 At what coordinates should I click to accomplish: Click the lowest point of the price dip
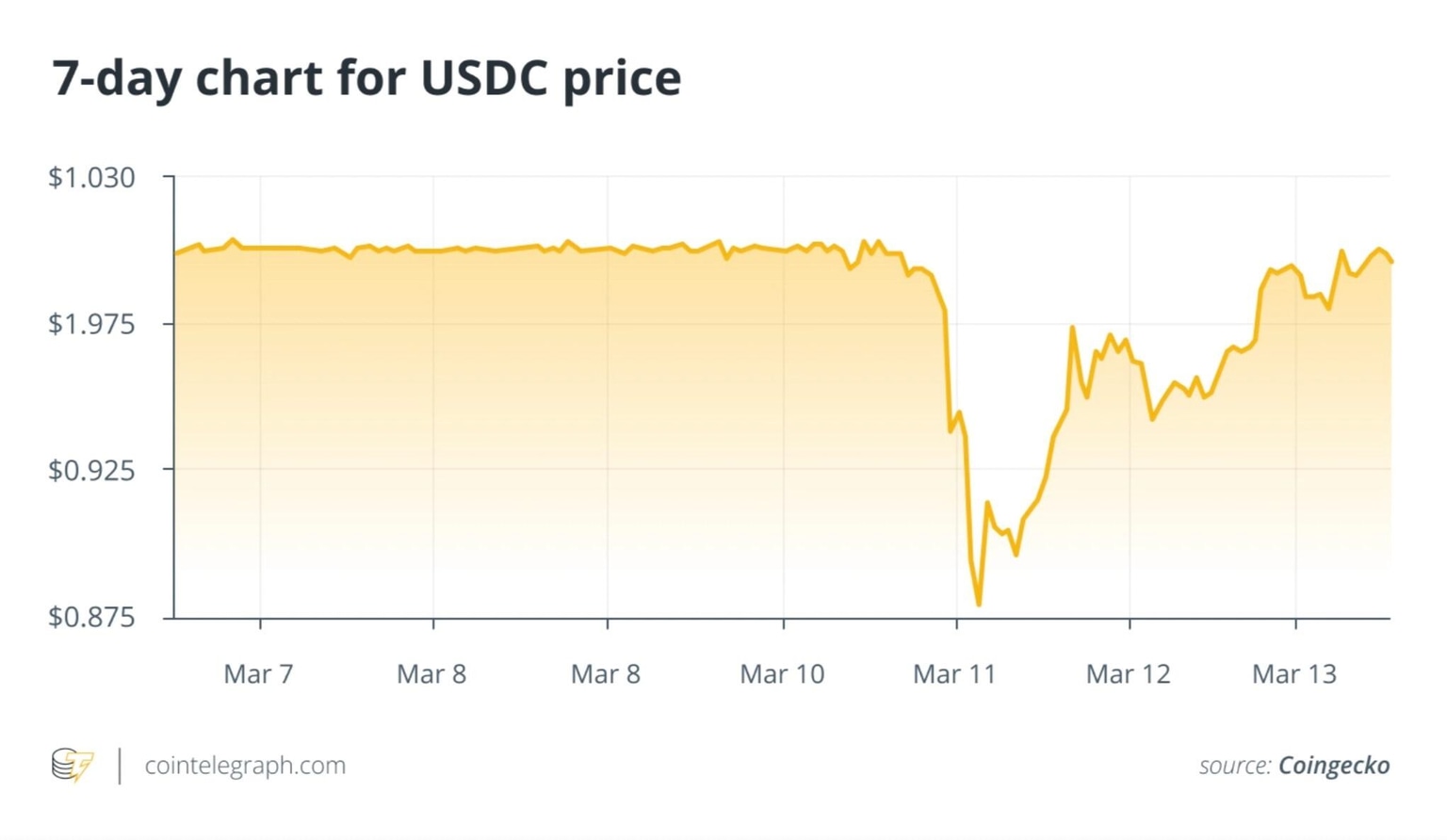(979, 604)
